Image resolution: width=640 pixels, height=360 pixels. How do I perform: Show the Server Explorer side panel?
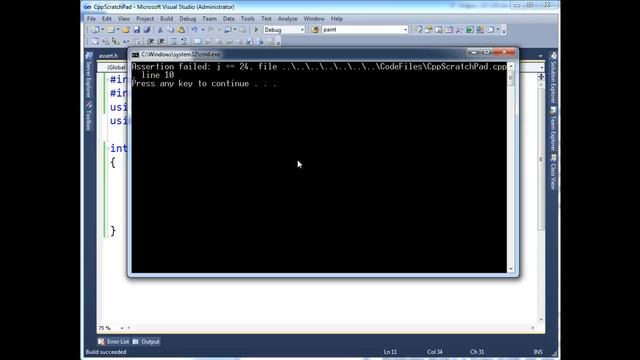pos(88,76)
